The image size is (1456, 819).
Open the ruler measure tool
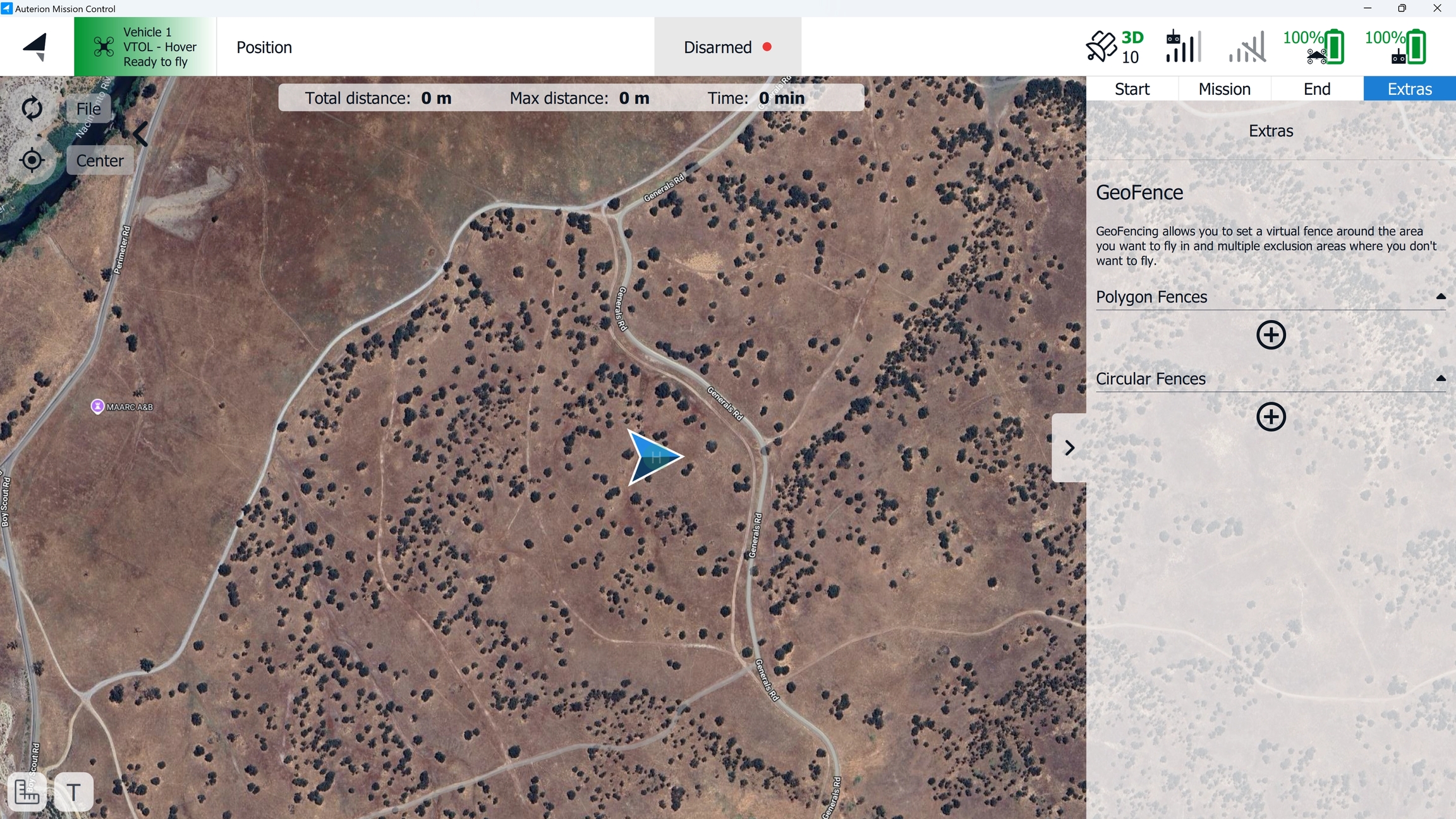point(27,791)
